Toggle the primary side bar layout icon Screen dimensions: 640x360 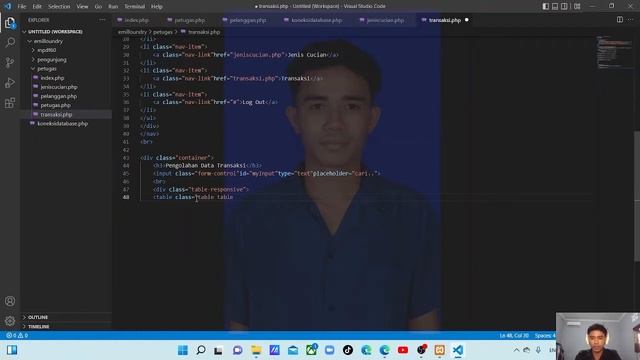(546, 6)
